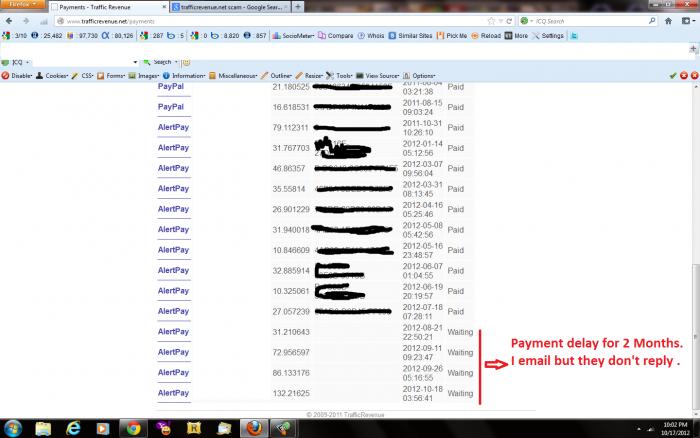Click the page's vertical scrollbar thumb
The height and width of the screenshot is (438, 700).
(x=696, y=335)
